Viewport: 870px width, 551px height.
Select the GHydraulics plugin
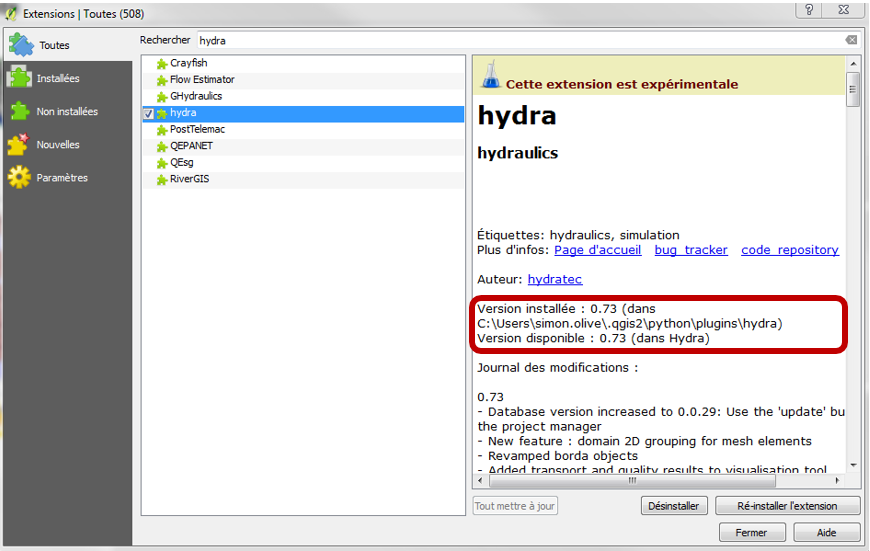point(304,97)
